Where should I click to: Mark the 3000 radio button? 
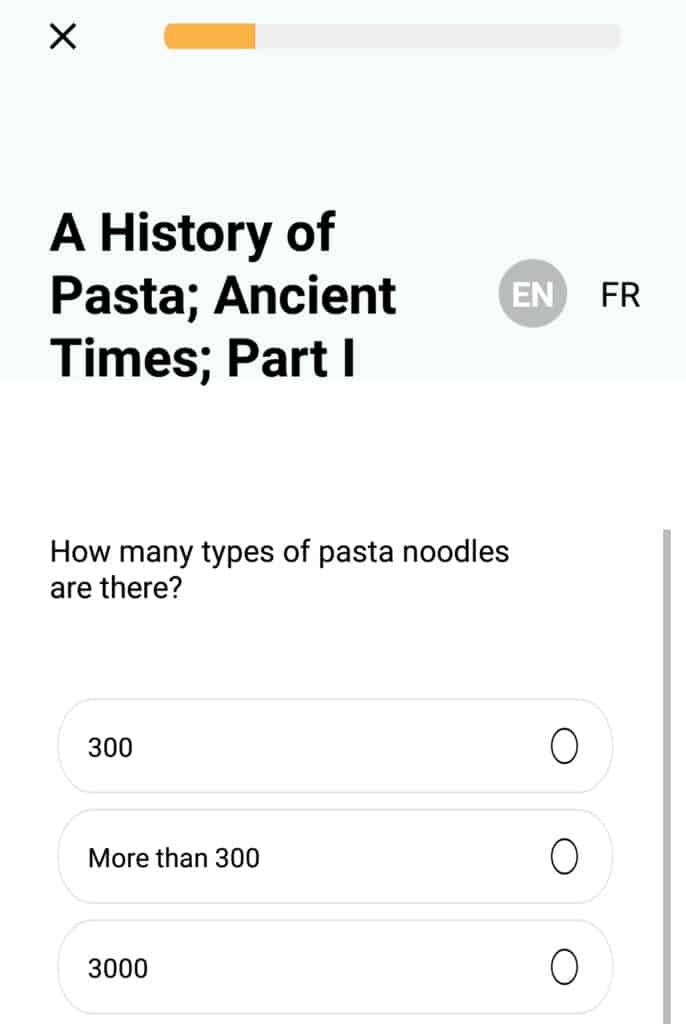click(564, 967)
